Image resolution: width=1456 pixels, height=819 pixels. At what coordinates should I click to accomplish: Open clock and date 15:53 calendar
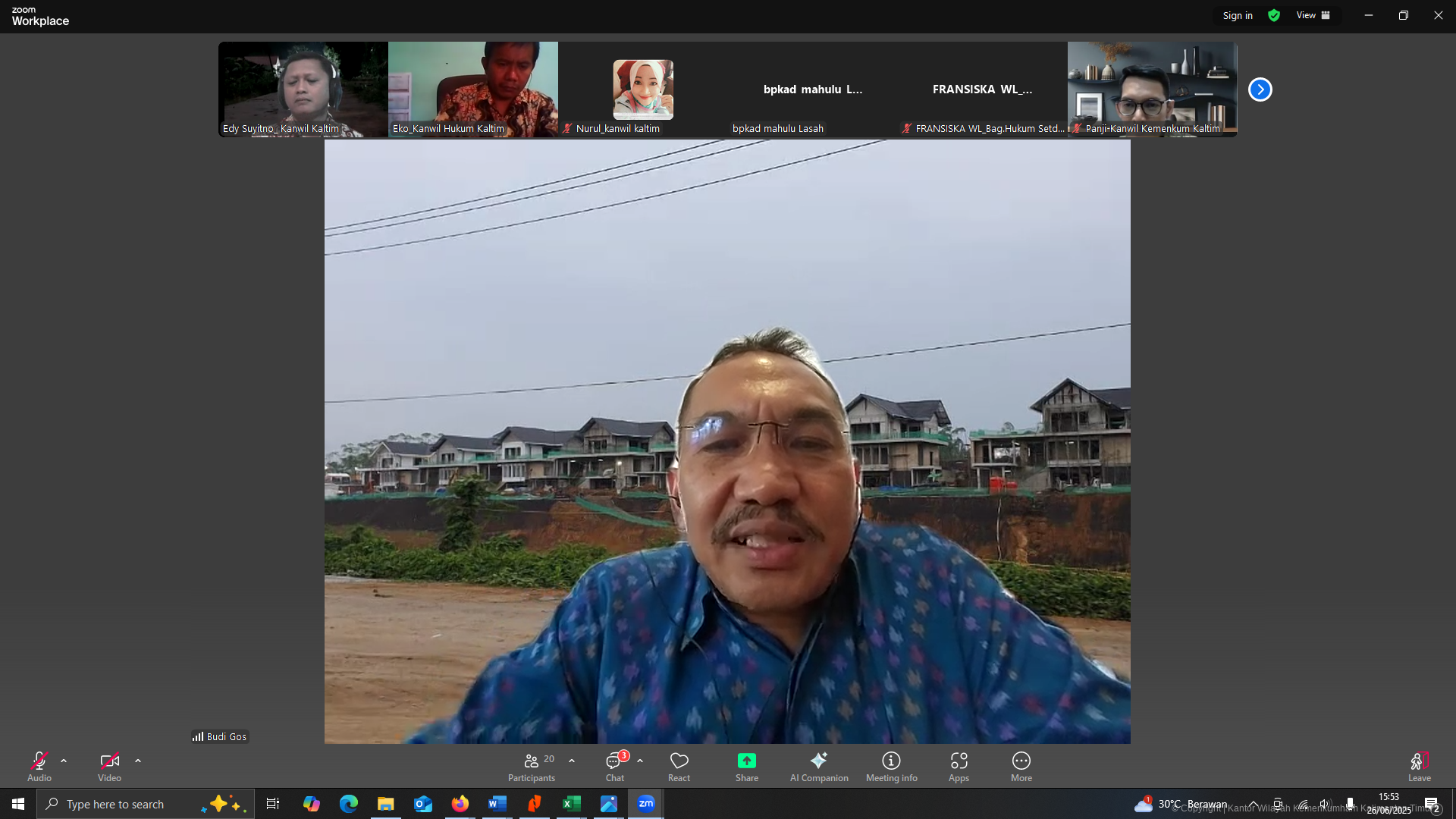pos(1389,804)
